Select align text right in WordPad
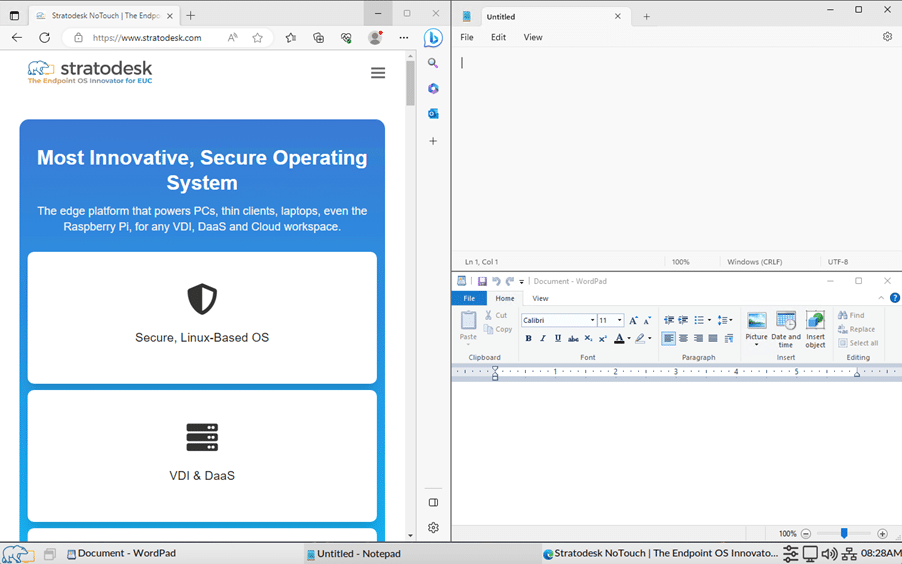The image size is (902, 564). [698, 338]
